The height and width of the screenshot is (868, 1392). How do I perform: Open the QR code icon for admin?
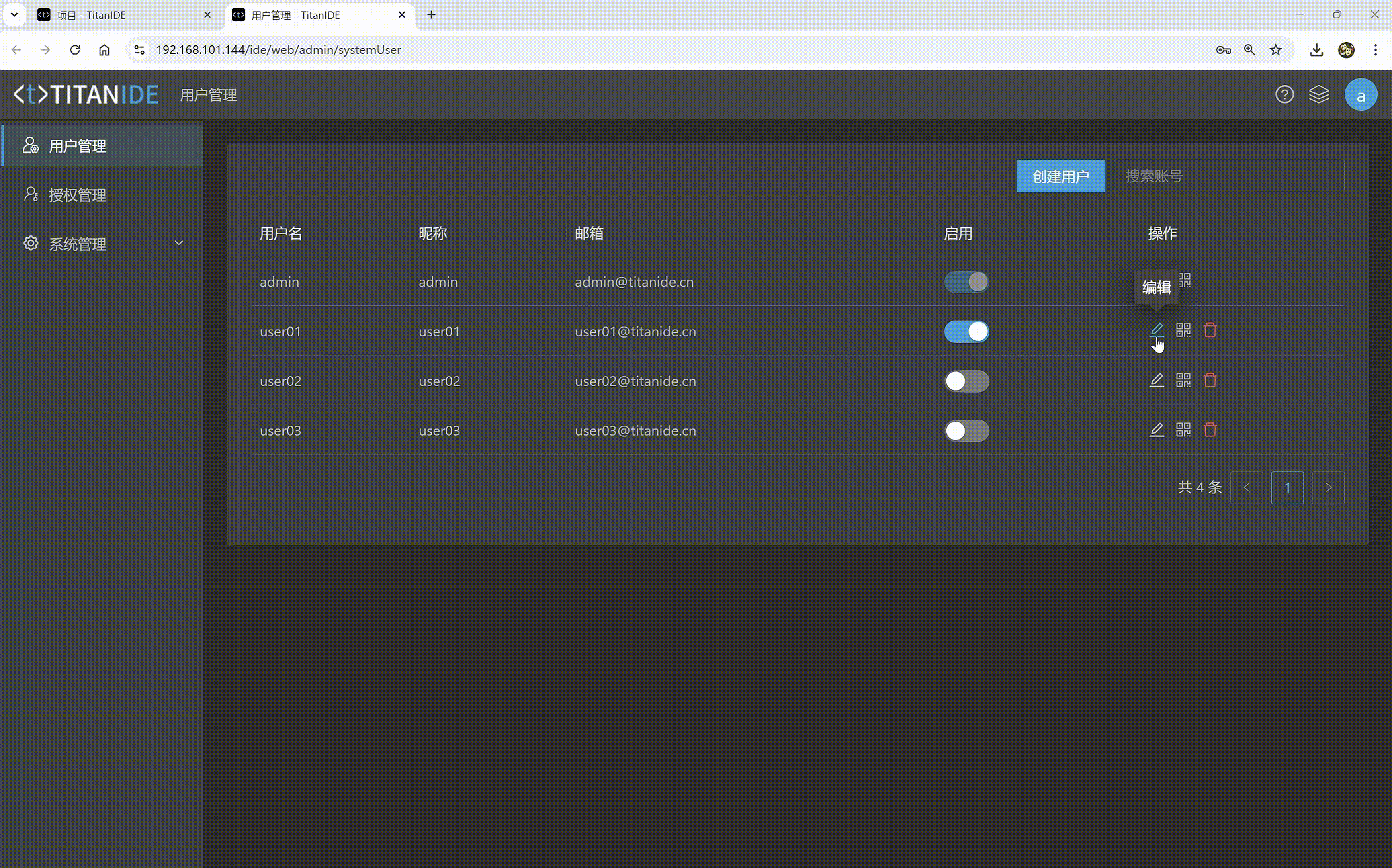tap(1185, 280)
